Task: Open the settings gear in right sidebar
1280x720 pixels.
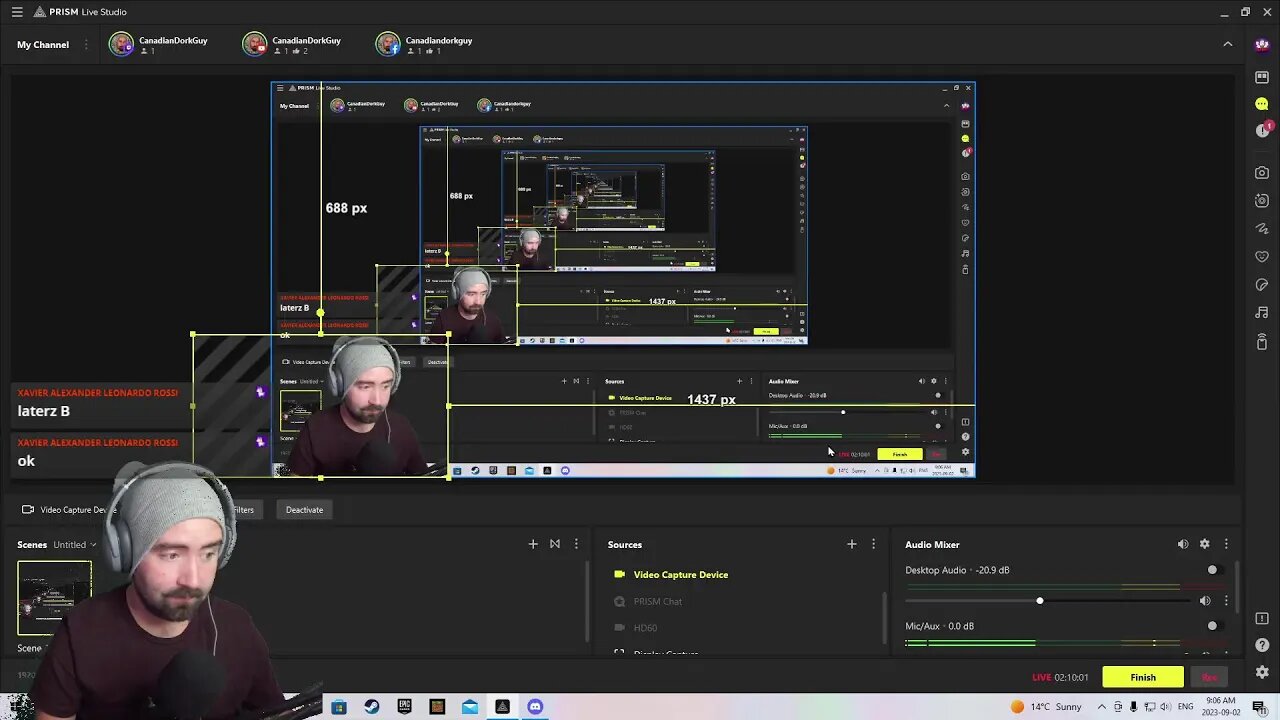Action: [x=1262, y=673]
